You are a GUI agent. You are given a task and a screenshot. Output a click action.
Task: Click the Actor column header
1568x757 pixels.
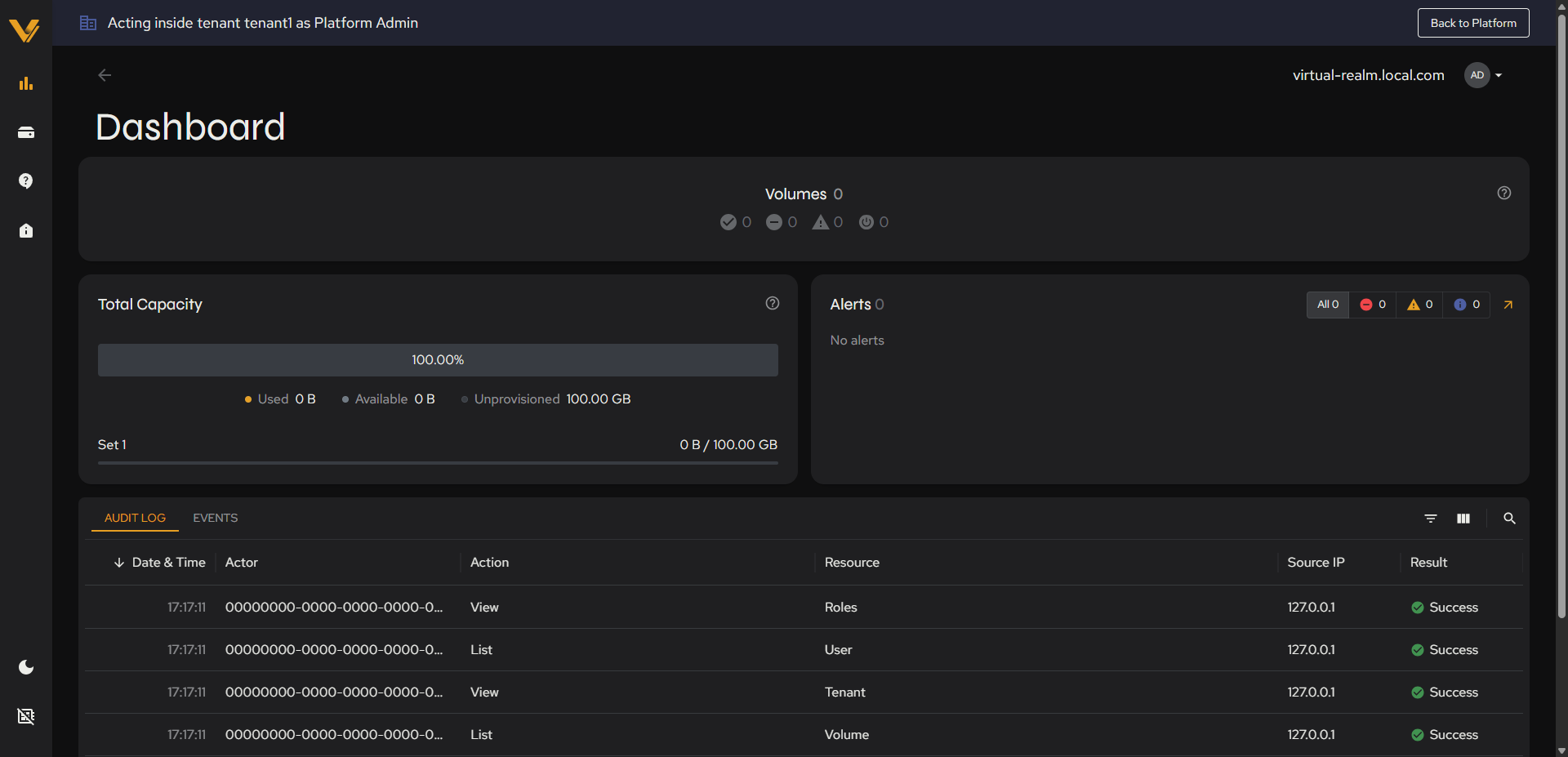point(242,563)
